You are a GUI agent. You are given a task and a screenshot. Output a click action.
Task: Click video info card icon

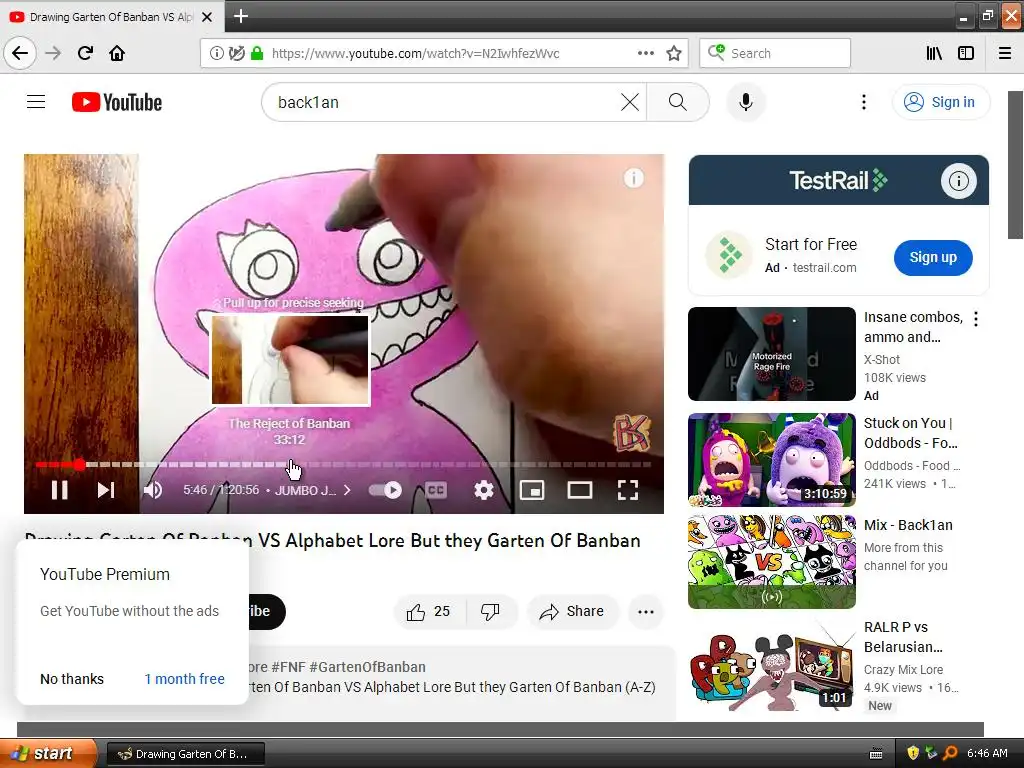point(633,178)
